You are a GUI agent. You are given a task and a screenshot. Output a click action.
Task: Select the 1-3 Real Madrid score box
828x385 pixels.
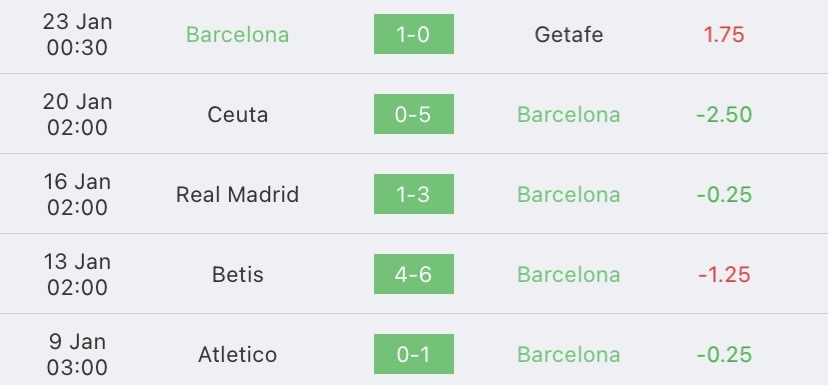click(x=413, y=194)
